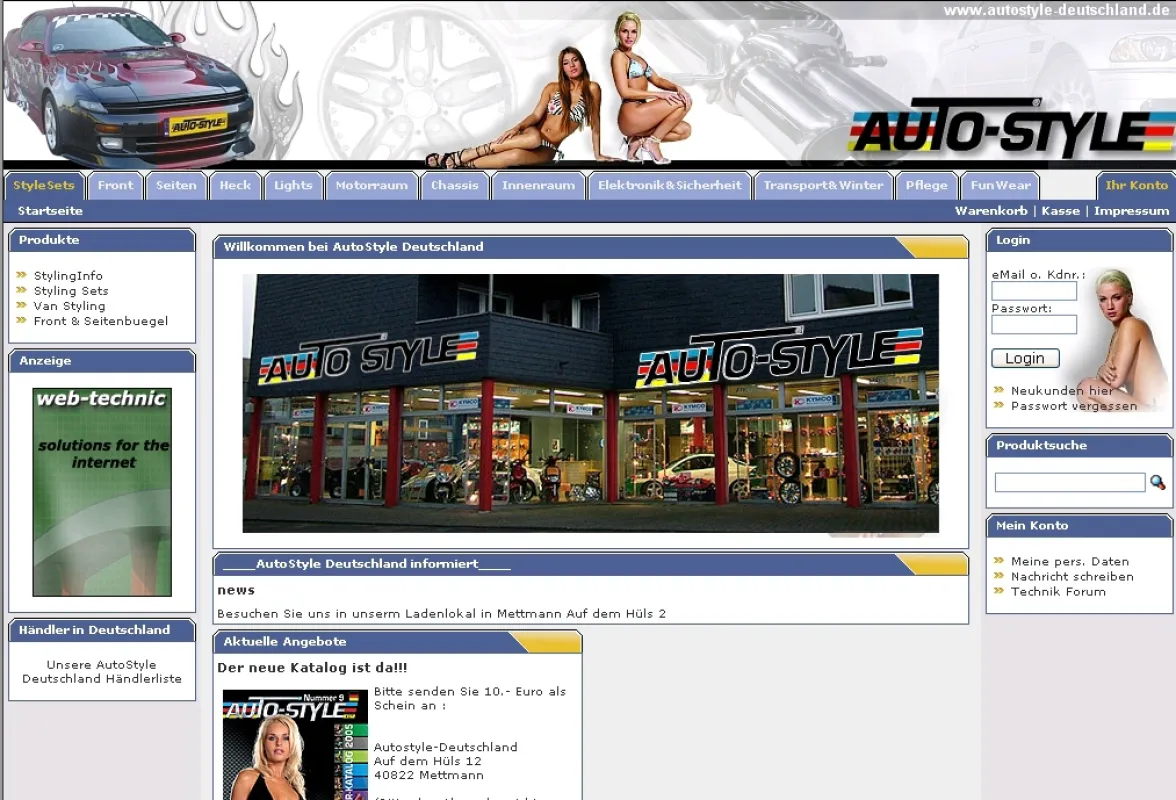
Task: Click the www.autostyle-deutschland.de header text
Action: [1057, 10]
